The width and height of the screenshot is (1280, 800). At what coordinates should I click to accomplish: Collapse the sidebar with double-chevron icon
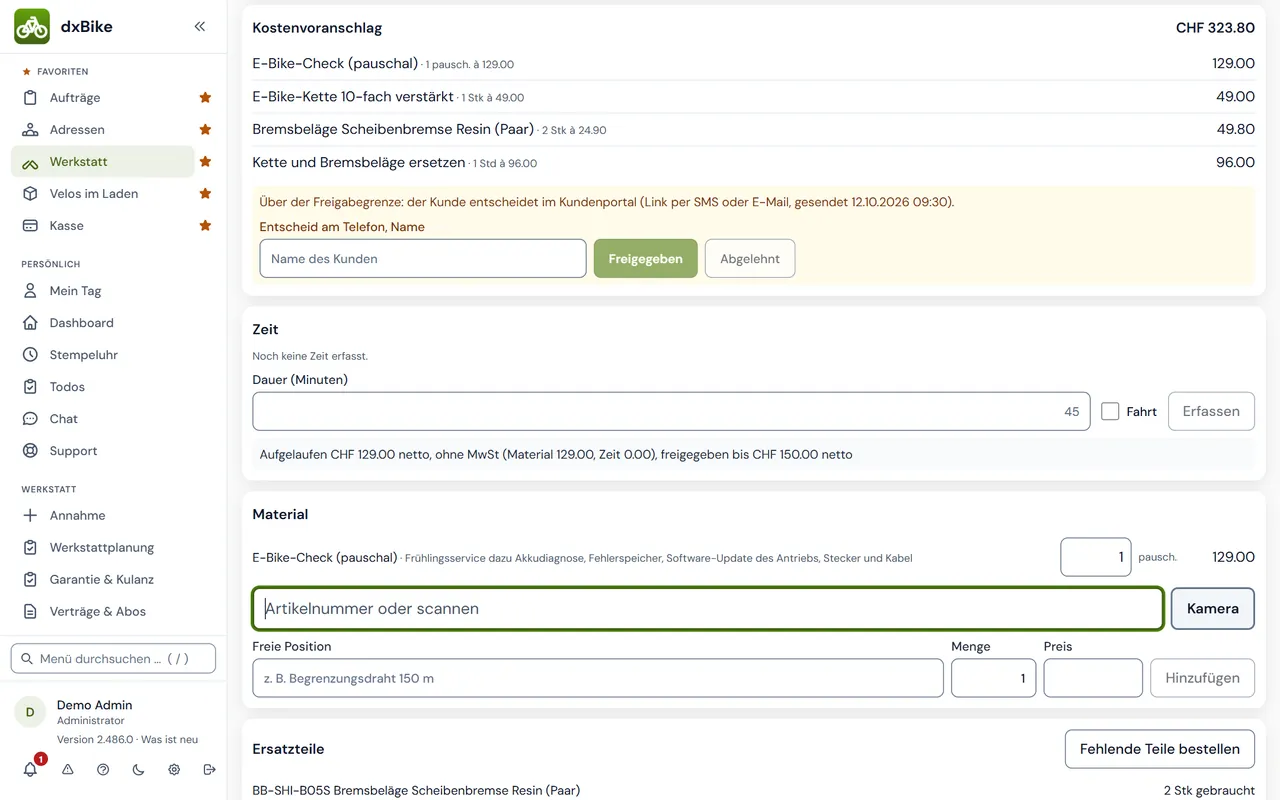click(200, 27)
